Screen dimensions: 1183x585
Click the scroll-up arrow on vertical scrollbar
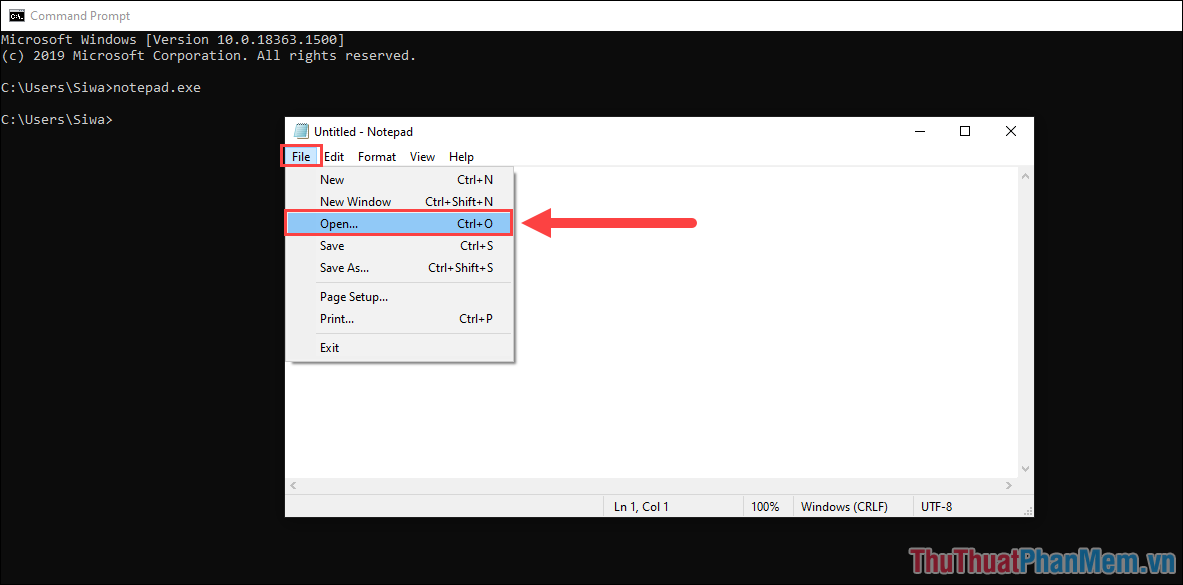point(1024,174)
